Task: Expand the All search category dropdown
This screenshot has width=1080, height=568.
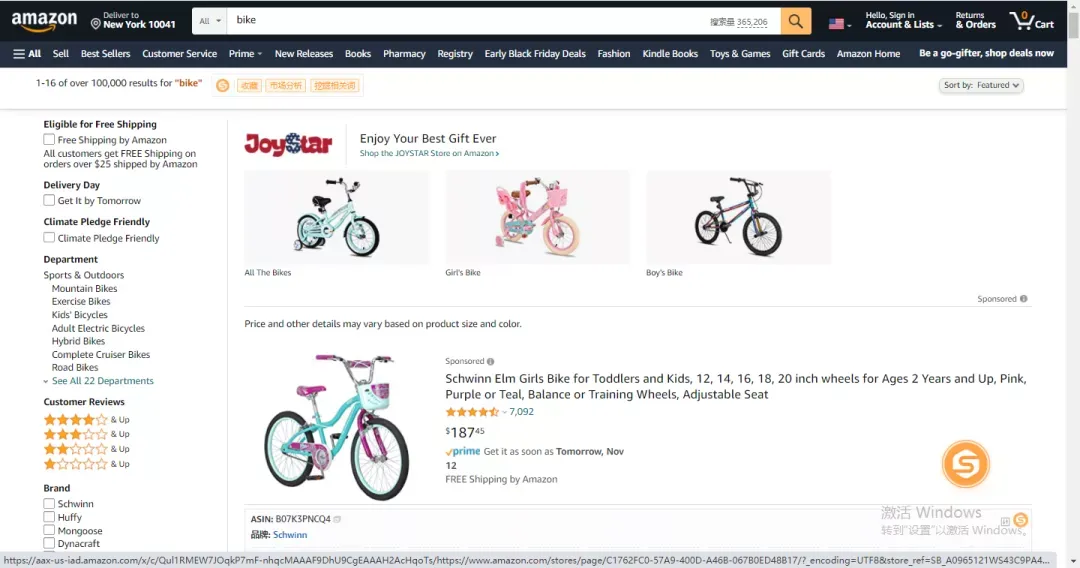Action: pos(209,21)
